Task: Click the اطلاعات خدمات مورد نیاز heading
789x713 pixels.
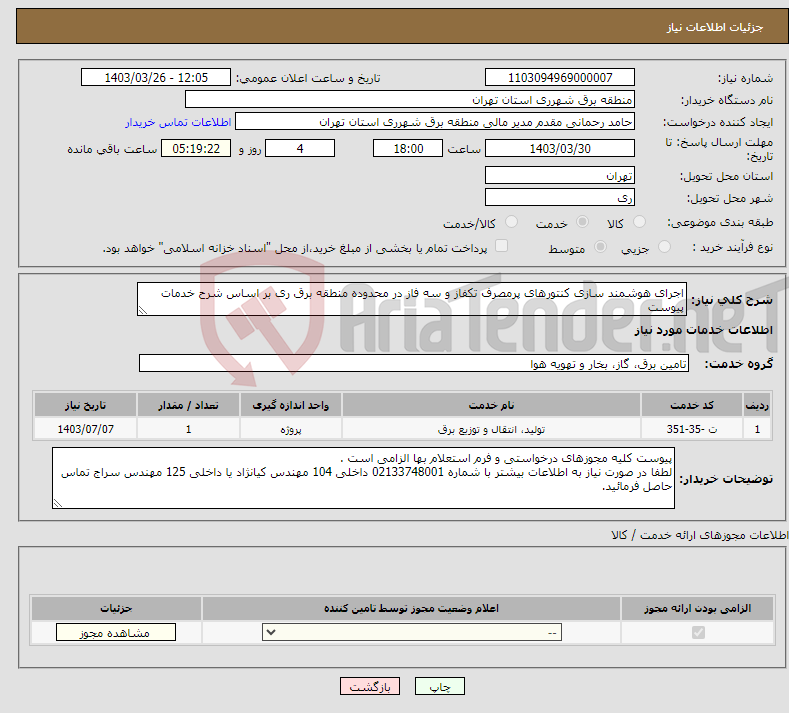Action: pyautogui.click(x=703, y=330)
